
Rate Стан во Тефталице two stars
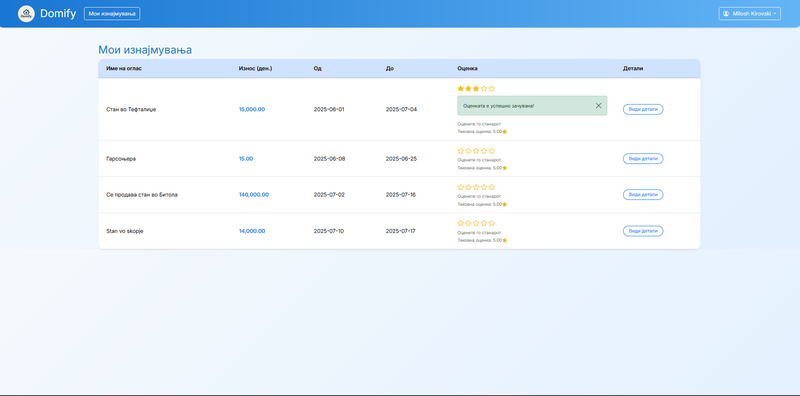coord(468,89)
